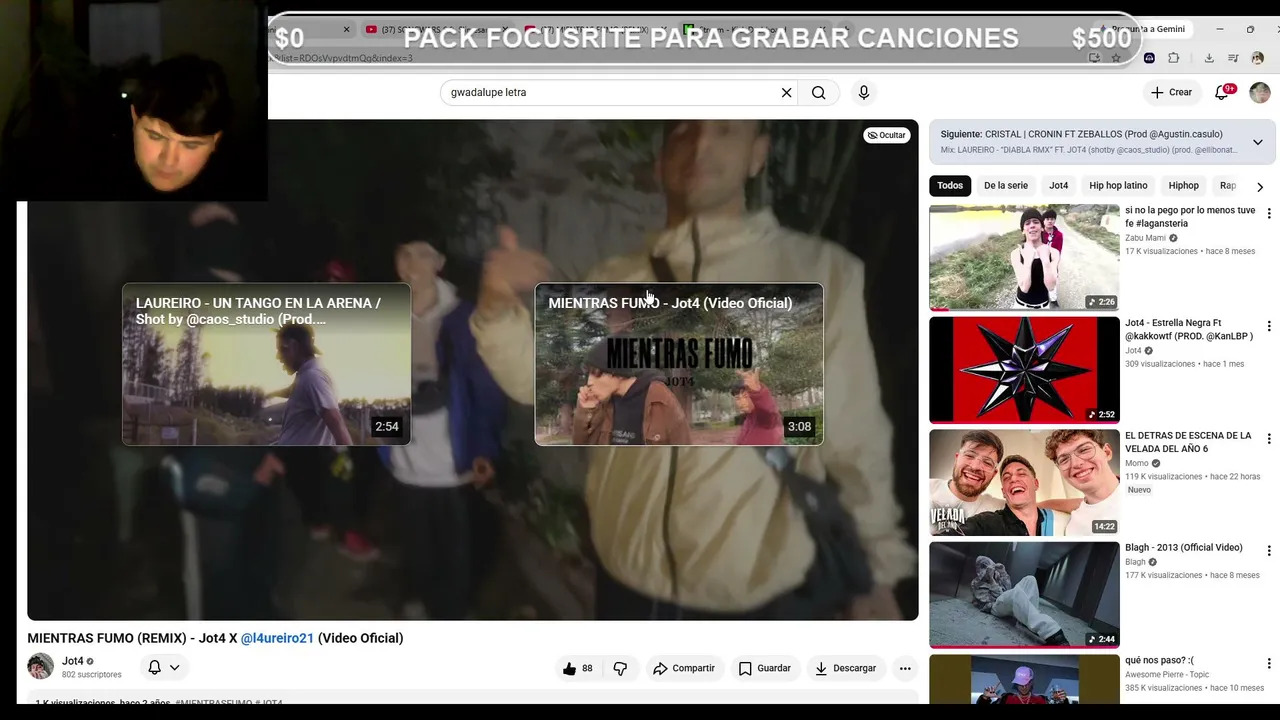The height and width of the screenshot is (720, 1280).
Task: Click the Crear button
Action: [x=1172, y=92]
